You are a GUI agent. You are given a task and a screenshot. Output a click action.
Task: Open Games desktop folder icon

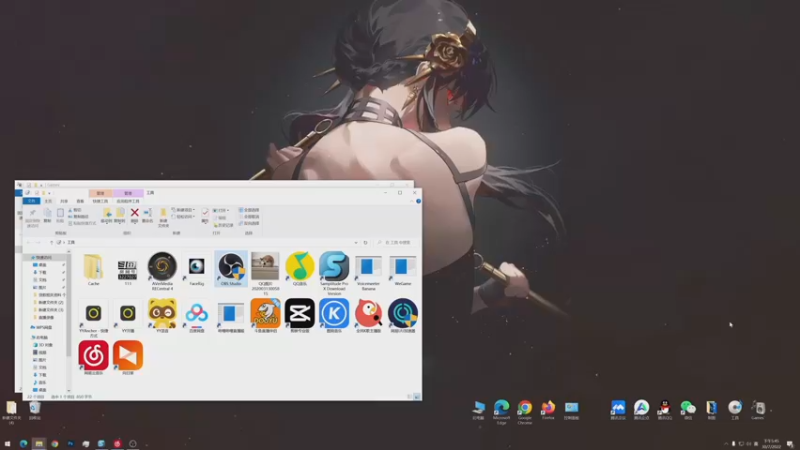[x=758, y=410]
